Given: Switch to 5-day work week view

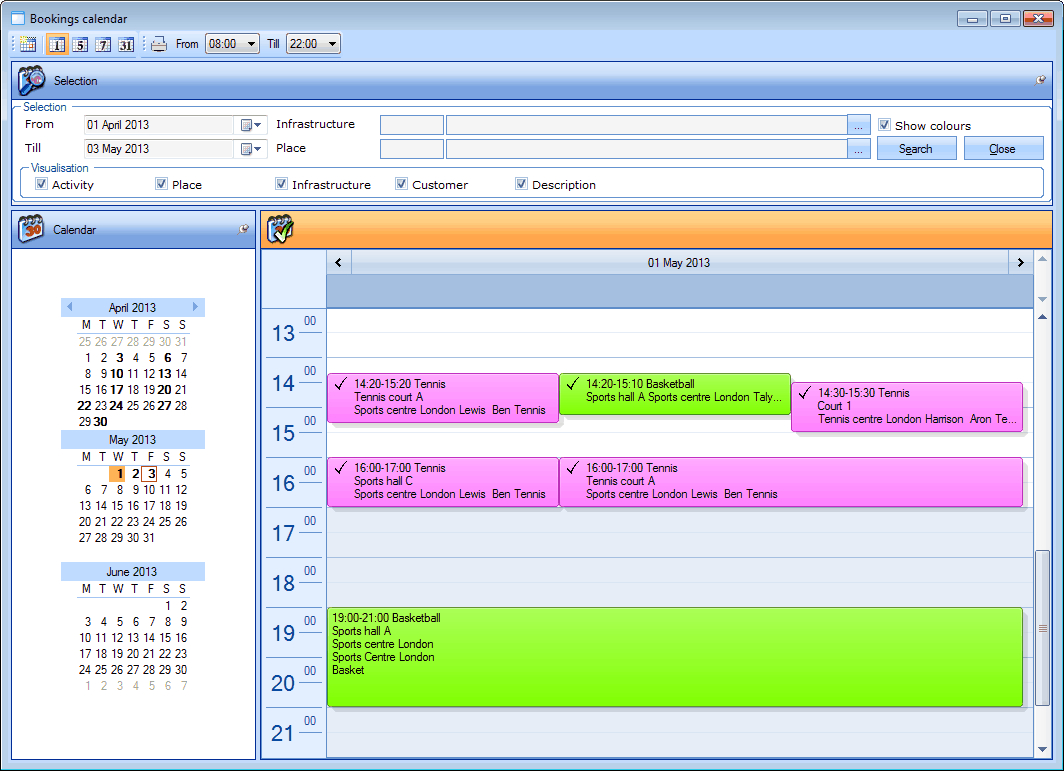Looking at the screenshot, I should 80,44.
